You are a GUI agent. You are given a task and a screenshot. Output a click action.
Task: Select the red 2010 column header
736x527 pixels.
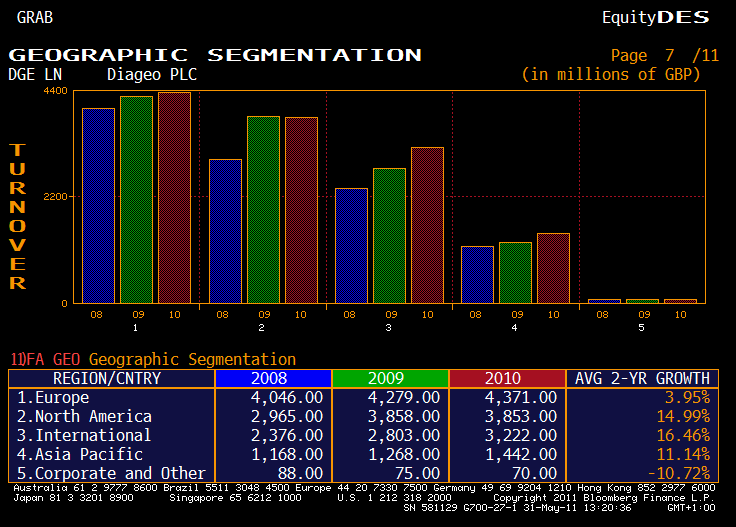(x=506, y=379)
